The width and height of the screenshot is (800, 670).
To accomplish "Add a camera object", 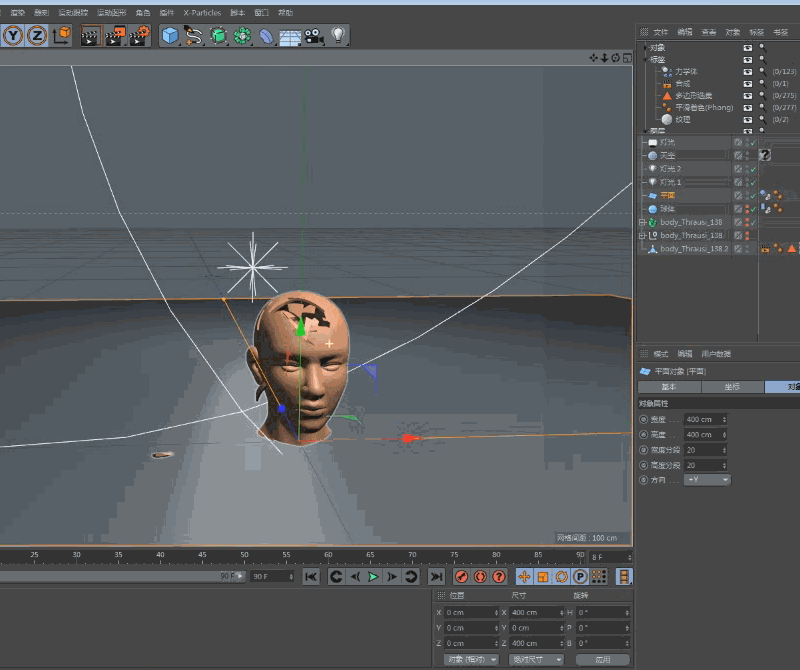I will click(314, 36).
